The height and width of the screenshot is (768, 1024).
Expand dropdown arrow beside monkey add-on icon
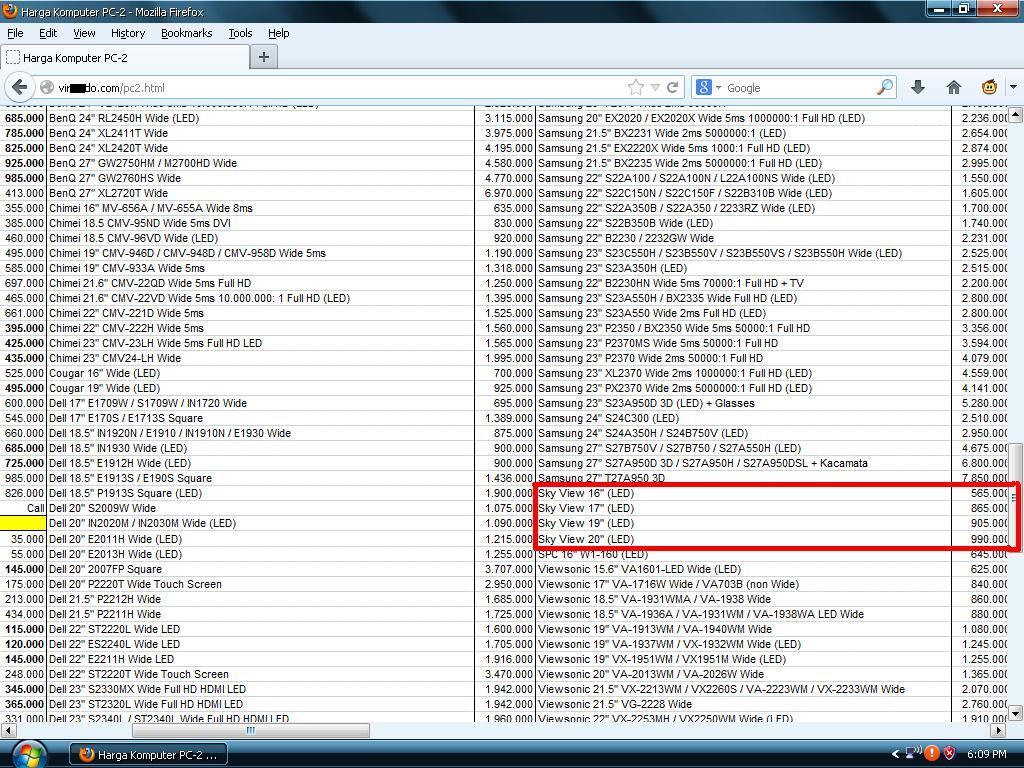tap(1011, 88)
